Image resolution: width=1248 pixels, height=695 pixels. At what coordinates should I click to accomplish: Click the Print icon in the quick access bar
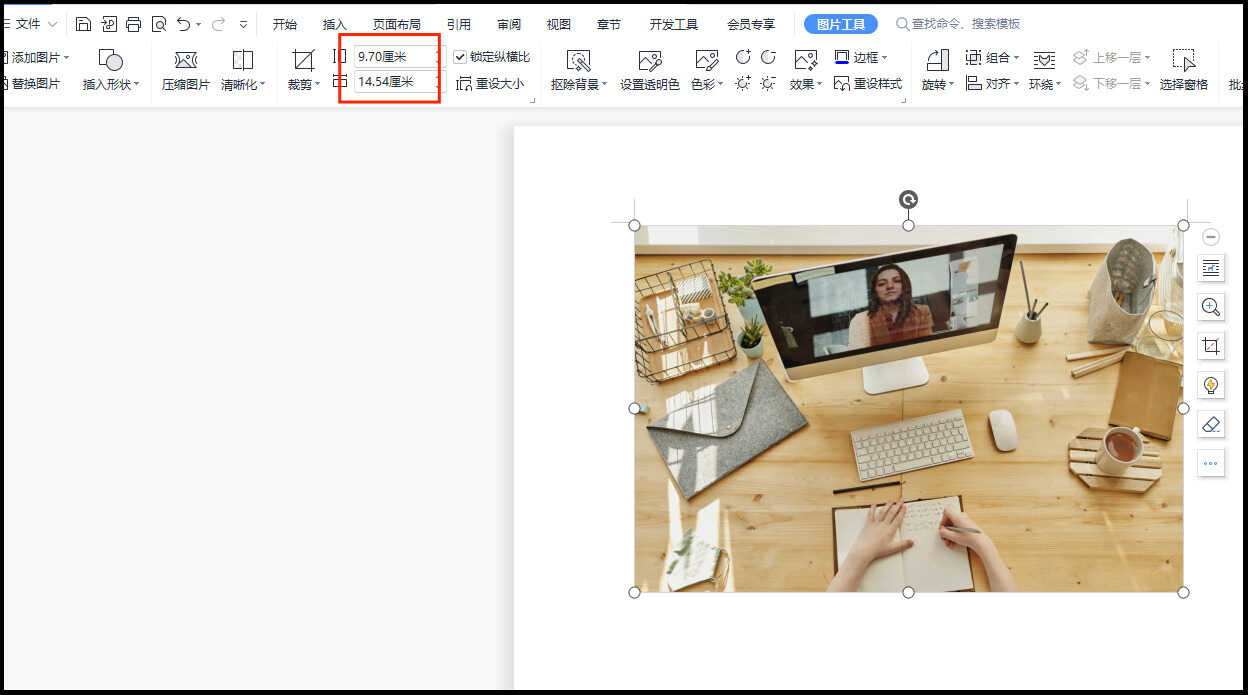[x=133, y=23]
